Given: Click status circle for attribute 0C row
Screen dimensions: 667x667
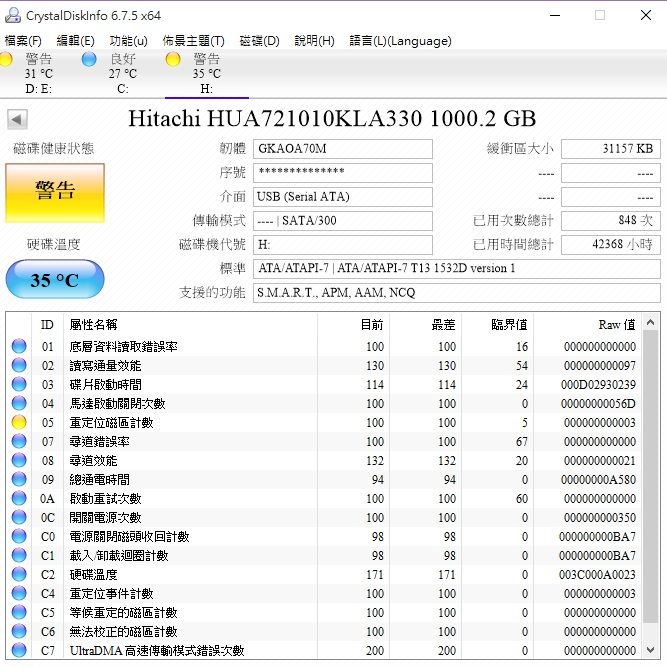Looking at the screenshot, I should pos(19,517).
